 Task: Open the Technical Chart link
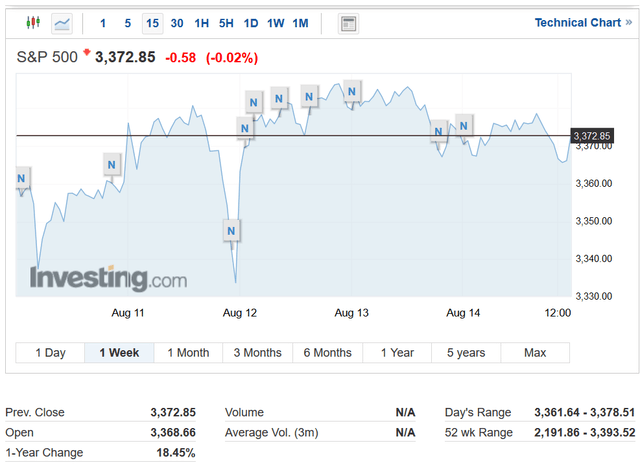coord(583,22)
